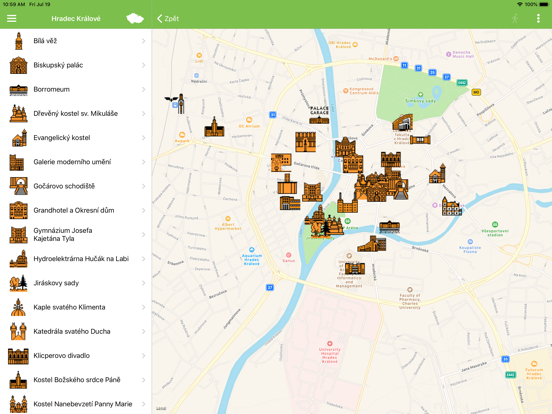
Task: Expand Borromeum row chevron
Action: (x=143, y=89)
